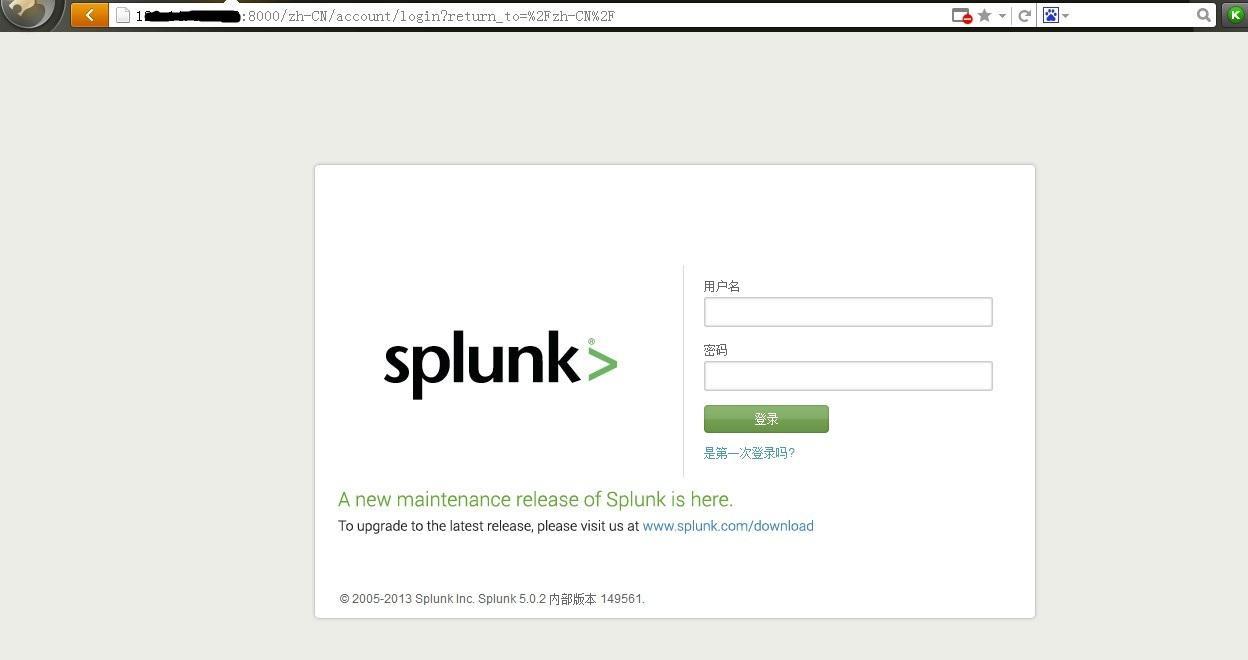This screenshot has height=660, width=1248.
Task: Click the Splunk logo
Action: coord(500,367)
